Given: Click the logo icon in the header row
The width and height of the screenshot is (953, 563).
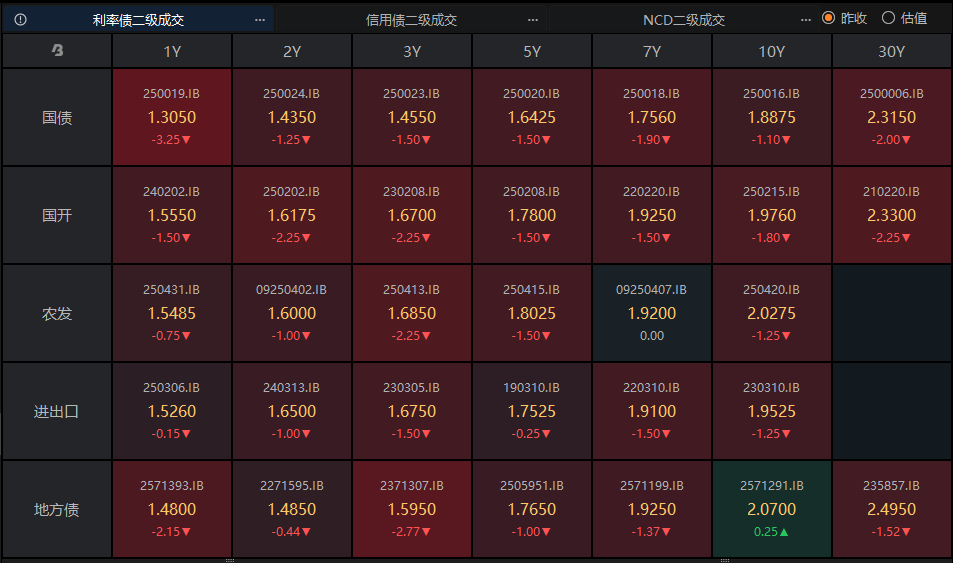Looking at the screenshot, I should coord(57,51).
